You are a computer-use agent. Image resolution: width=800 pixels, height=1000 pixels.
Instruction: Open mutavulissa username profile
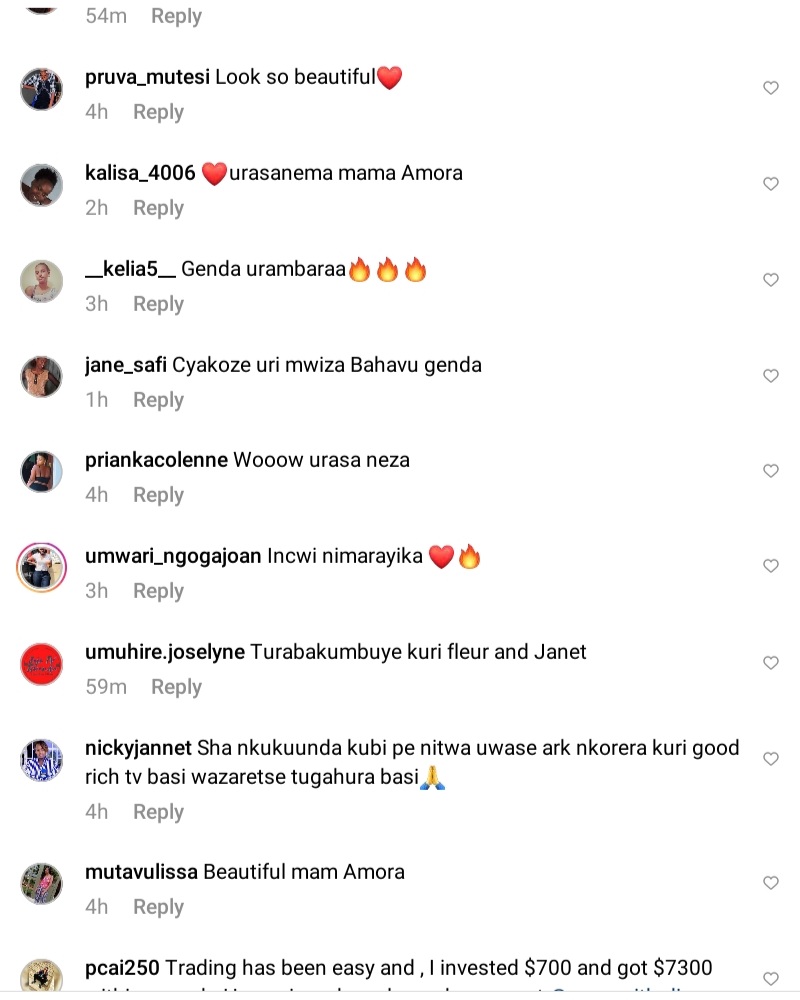(x=141, y=872)
